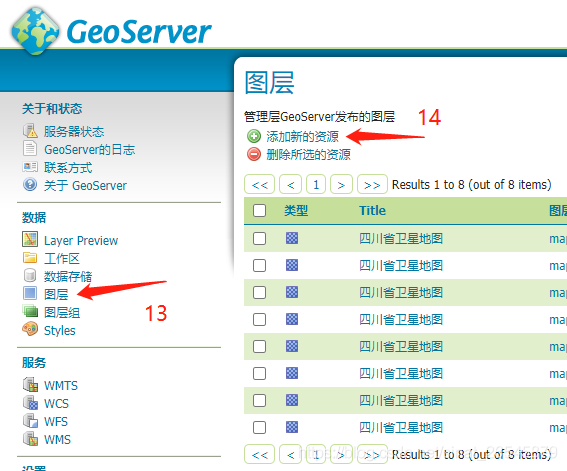Click the WMTS service icon
Screen dimensions: 567x471
(x=31, y=385)
